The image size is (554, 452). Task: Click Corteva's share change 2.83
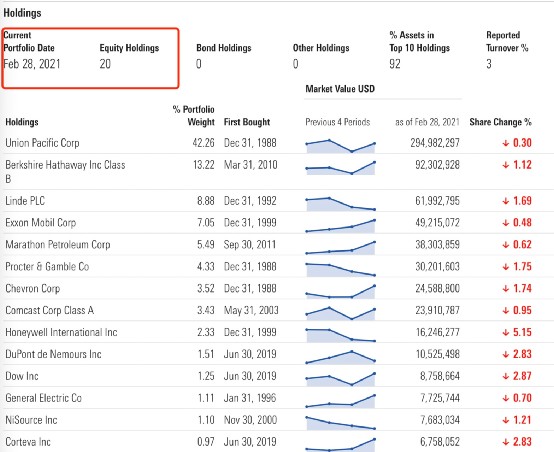[x=517, y=442]
